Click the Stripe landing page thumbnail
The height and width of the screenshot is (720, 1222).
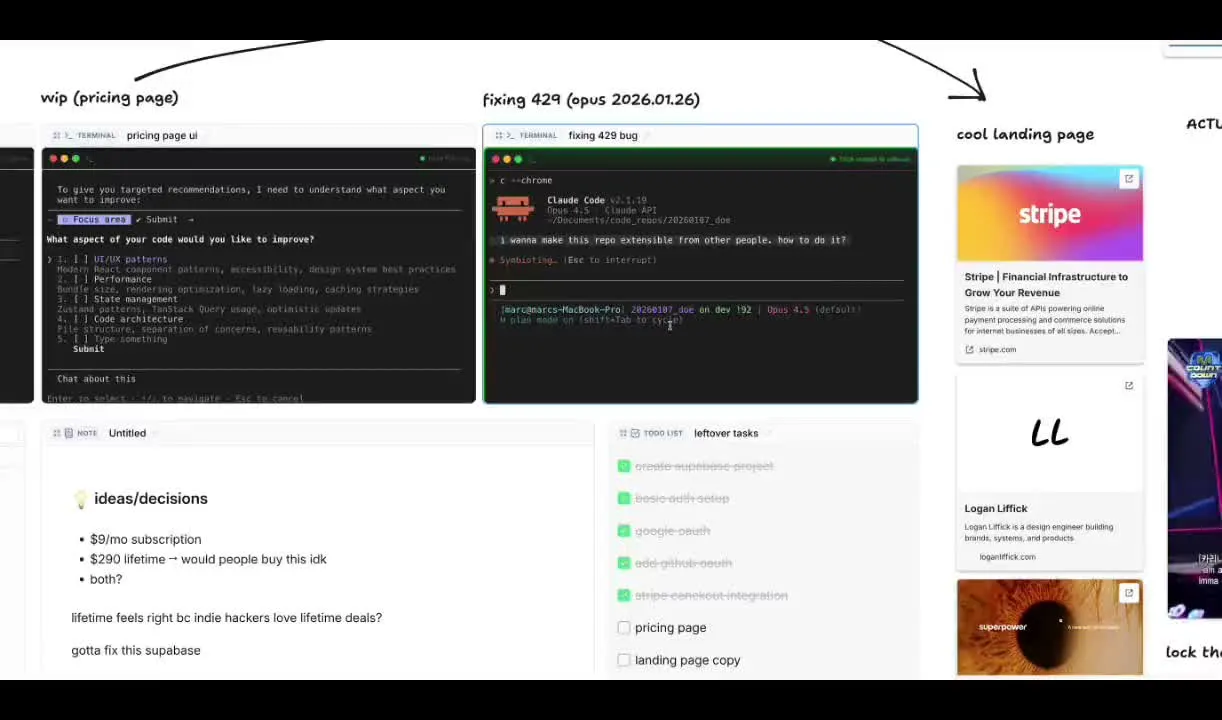pyautogui.click(x=1049, y=214)
